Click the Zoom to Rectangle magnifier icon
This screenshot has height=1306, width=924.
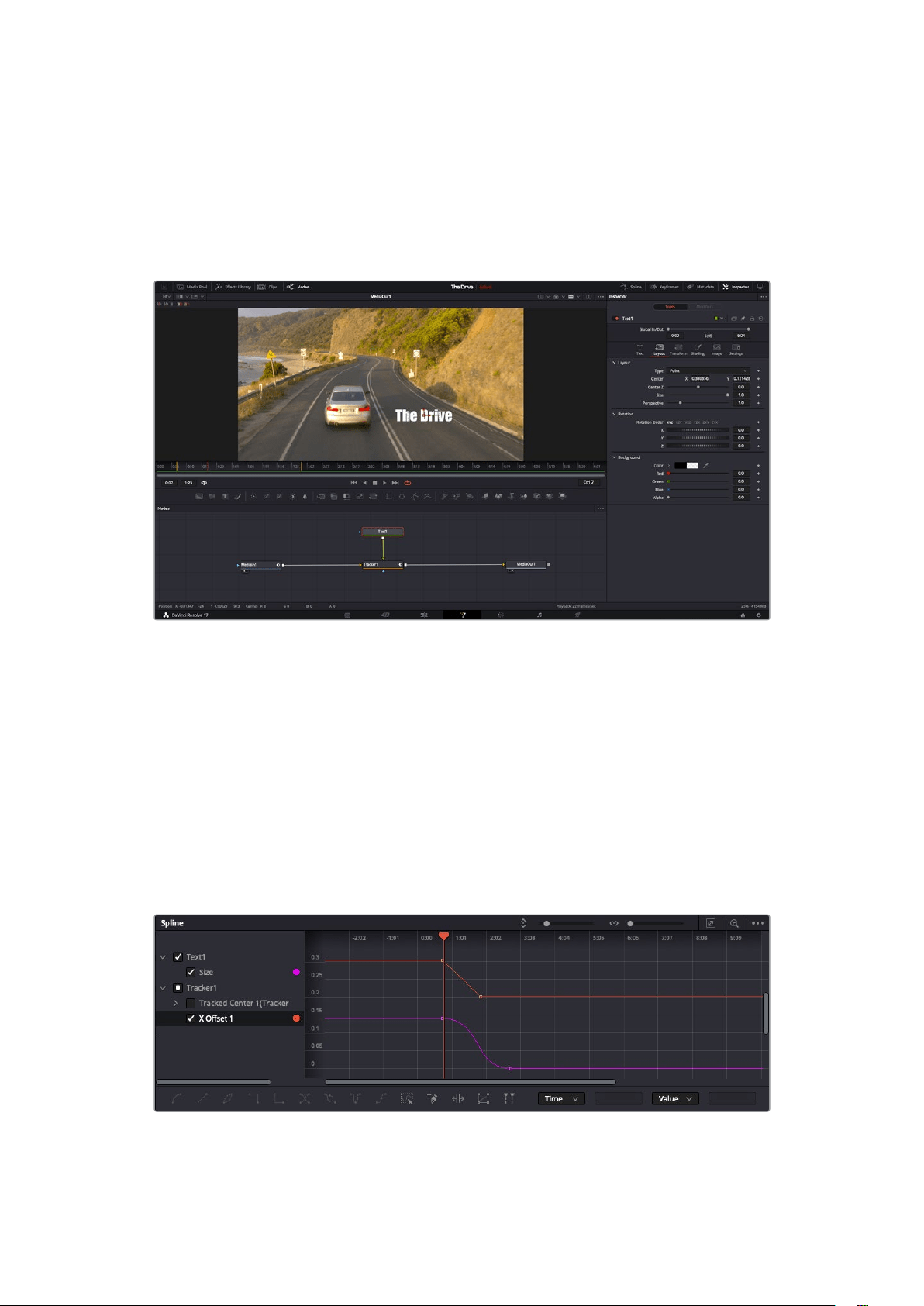[x=734, y=923]
